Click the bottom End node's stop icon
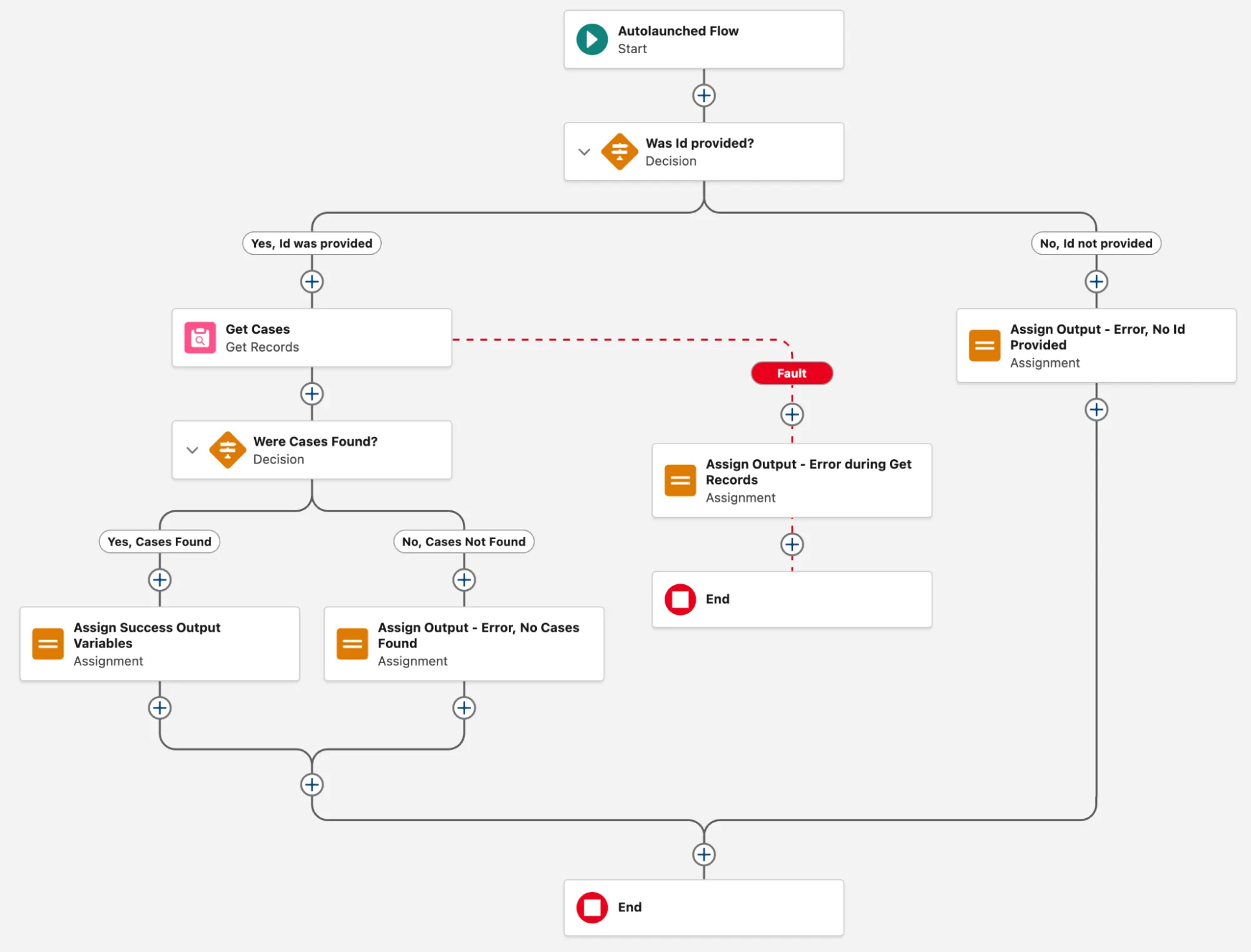 pyautogui.click(x=591, y=908)
